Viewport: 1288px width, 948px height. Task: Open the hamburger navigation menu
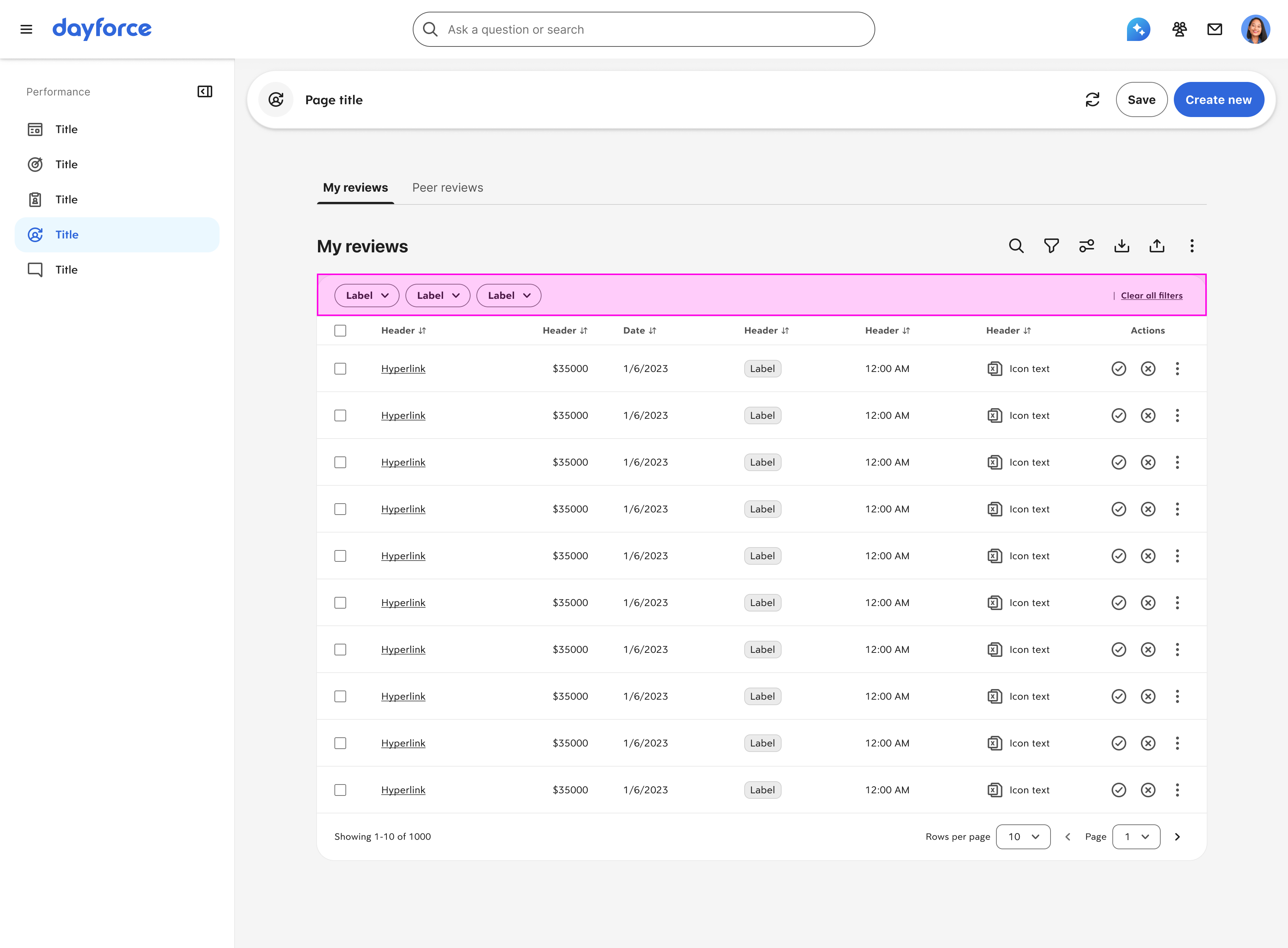pyautogui.click(x=26, y=29)
